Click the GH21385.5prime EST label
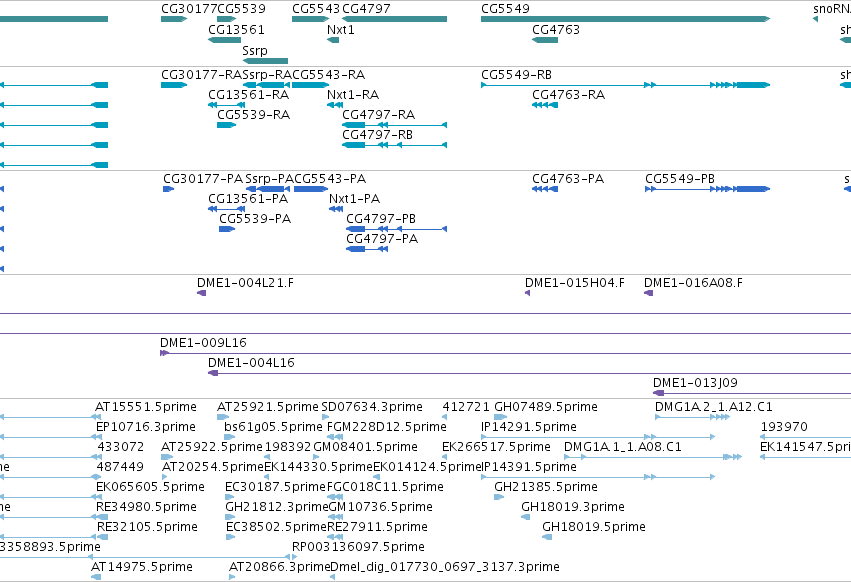The image size is (851, 582). click(545, 487)
